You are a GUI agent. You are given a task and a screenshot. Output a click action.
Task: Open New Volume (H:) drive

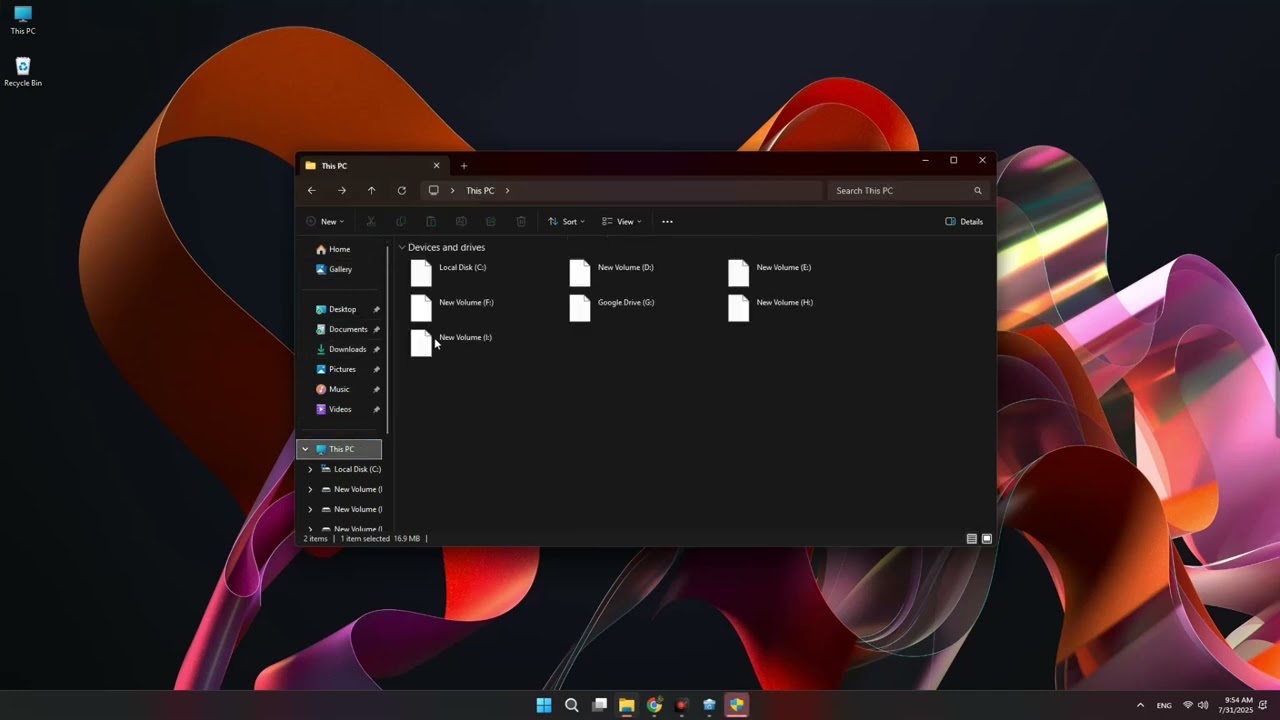click(770, 307)
